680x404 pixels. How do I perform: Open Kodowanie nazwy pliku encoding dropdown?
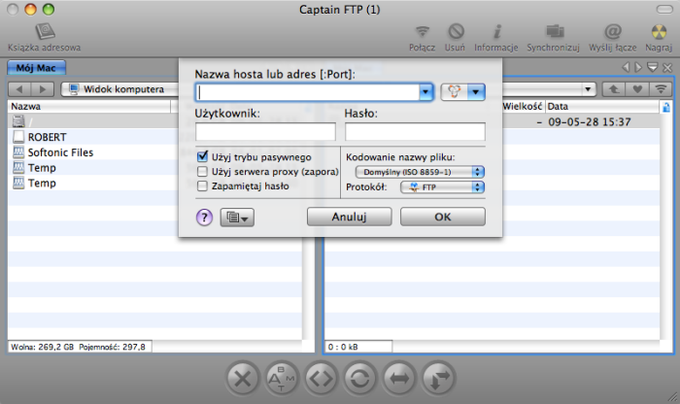[x=420, y=172]
